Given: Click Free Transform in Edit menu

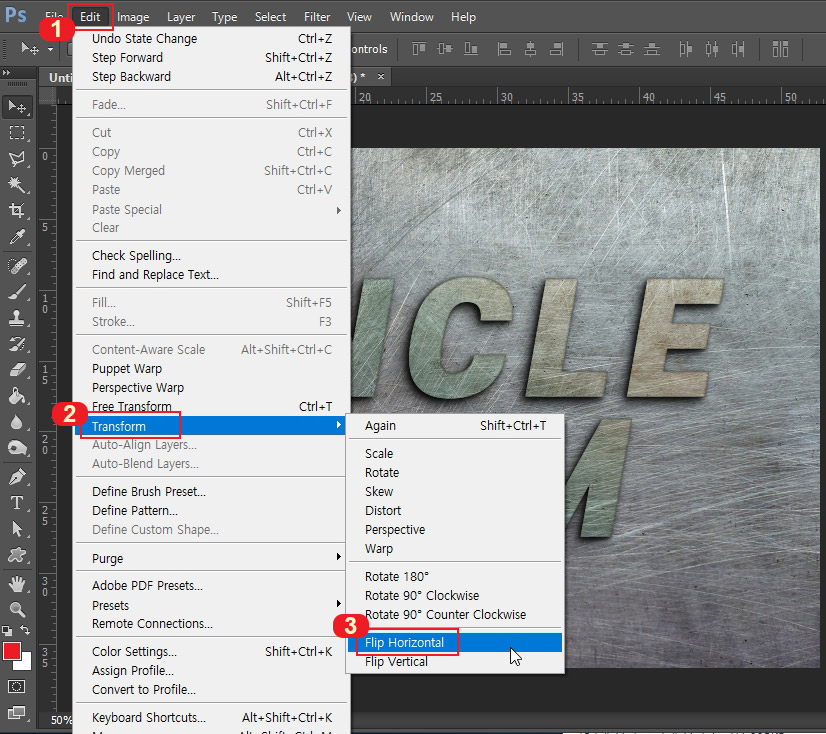Looking at the screenshot, I should tap(211, 406).
